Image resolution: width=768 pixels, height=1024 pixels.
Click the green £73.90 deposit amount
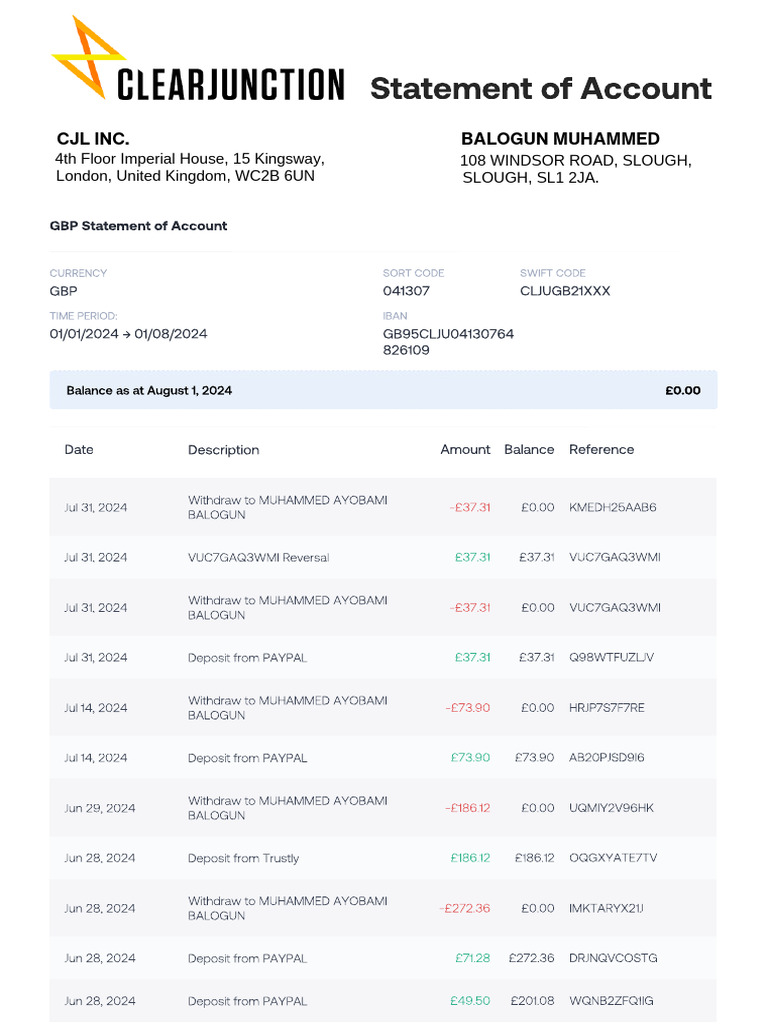coord(470,758)
